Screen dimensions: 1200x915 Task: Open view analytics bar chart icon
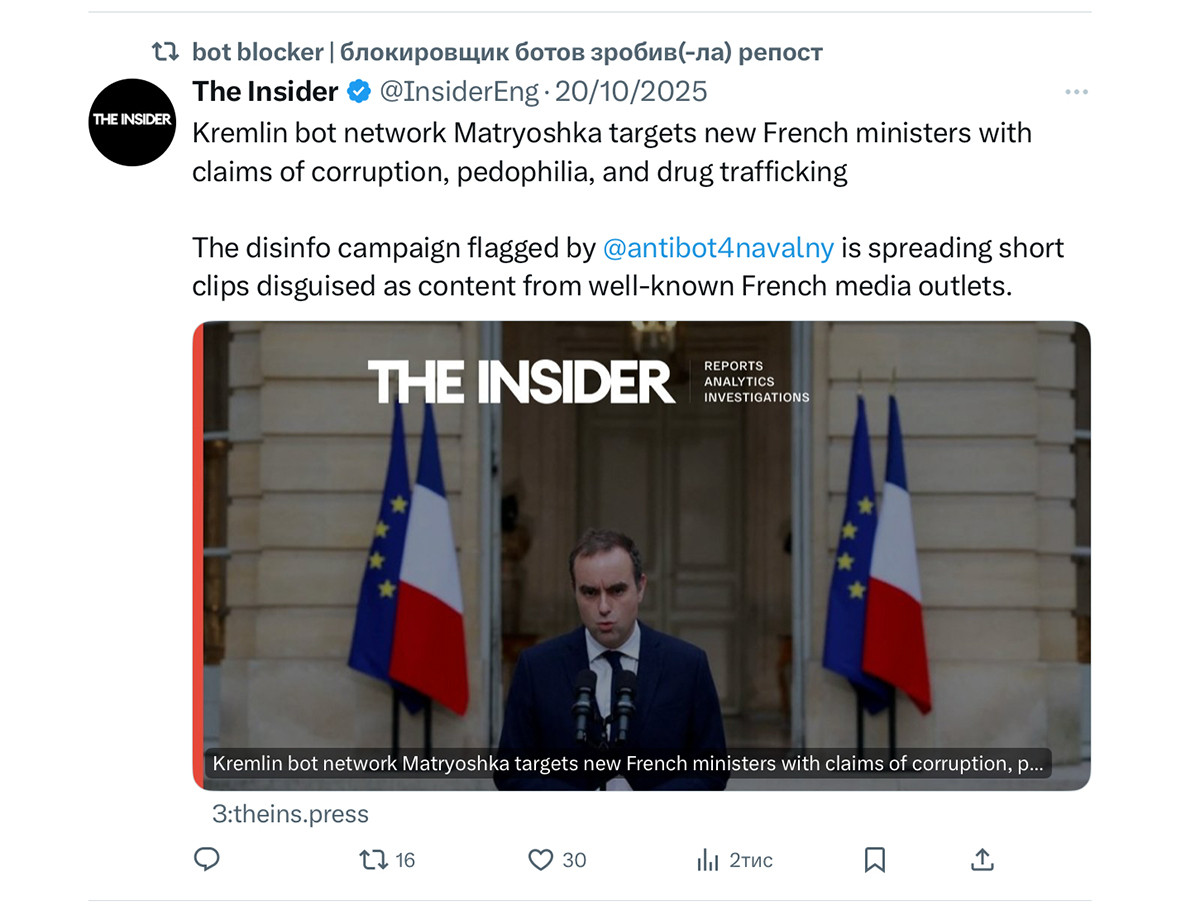click(707, 859)
